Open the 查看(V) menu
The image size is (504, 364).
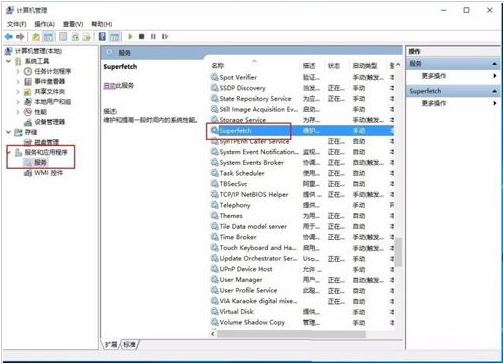point(73,24)
